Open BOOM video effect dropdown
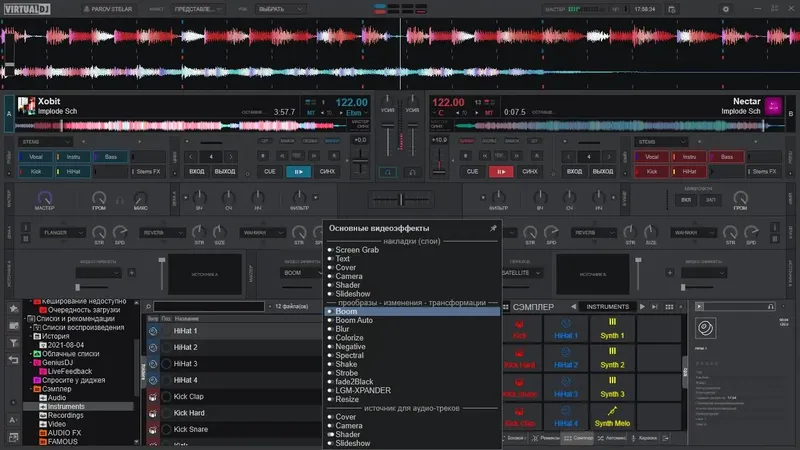The image size is (800, 450). coord(301,273)
